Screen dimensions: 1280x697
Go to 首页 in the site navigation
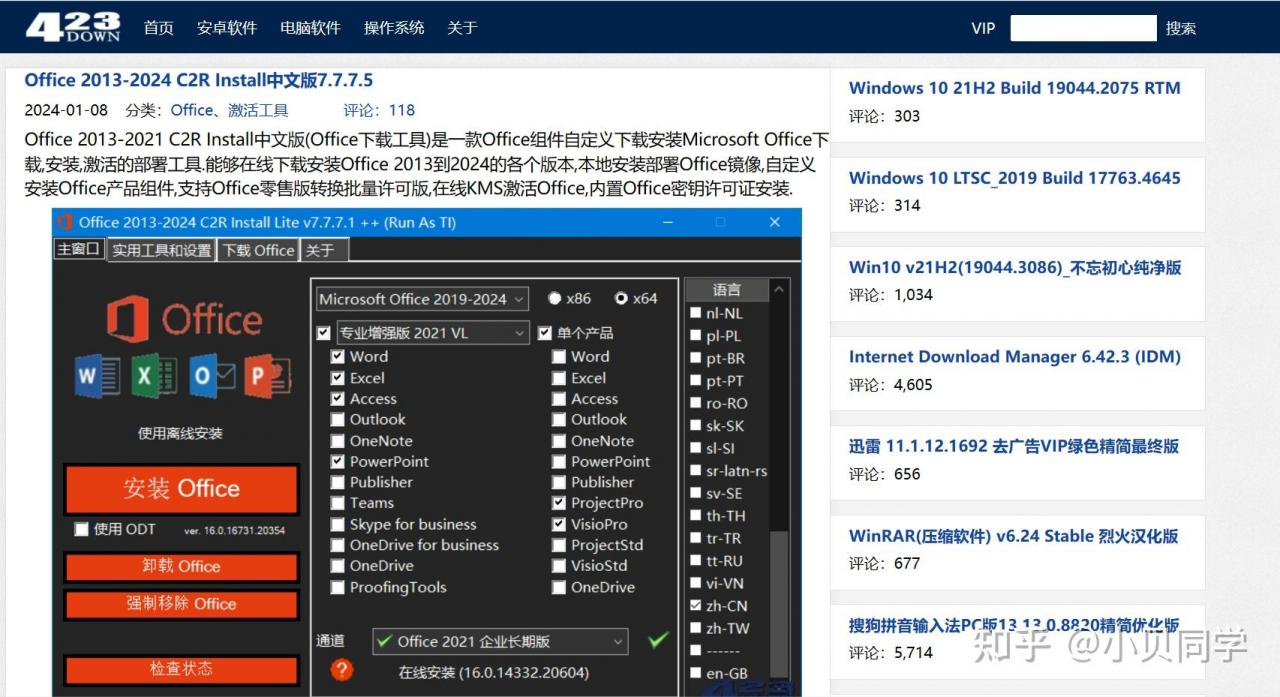pos(158,28)
